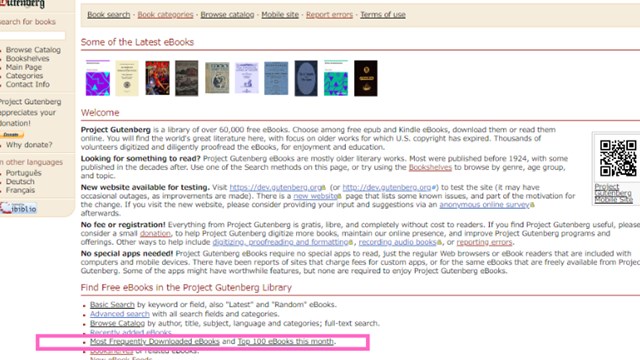Follow the donation link in paragraph
Screen dimensions: 640x360
[x=155, y=233]
